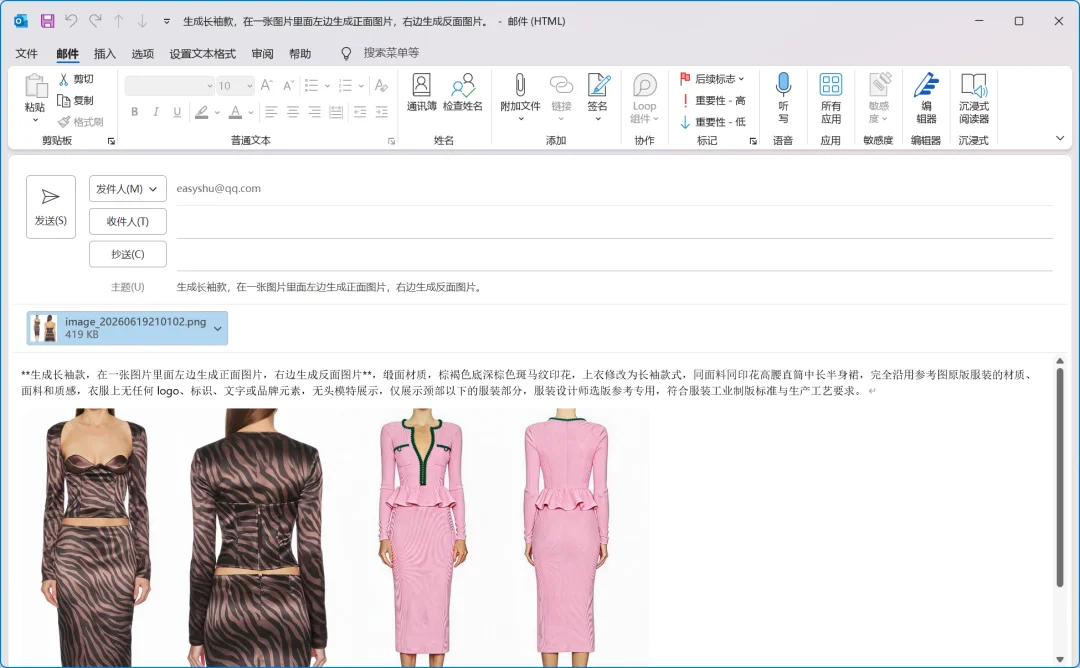
Task: Open the 选项 ribbon tab
Action: coord(143,54)
